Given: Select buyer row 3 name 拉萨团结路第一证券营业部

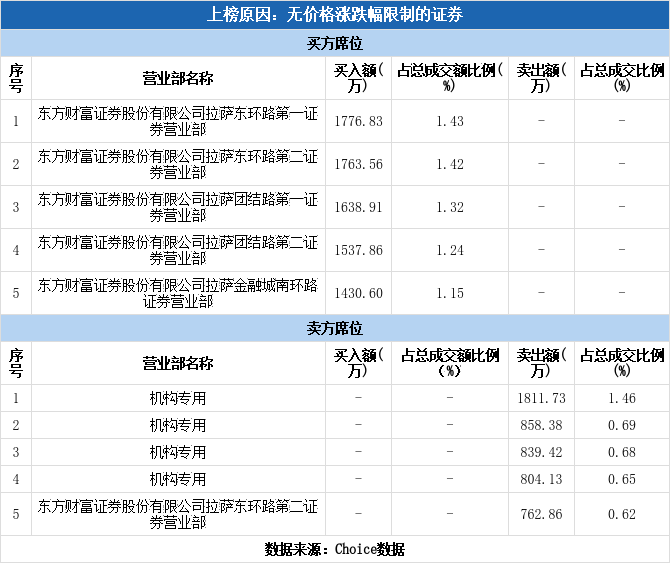Looking at the screenshot, I should point(178,207).
